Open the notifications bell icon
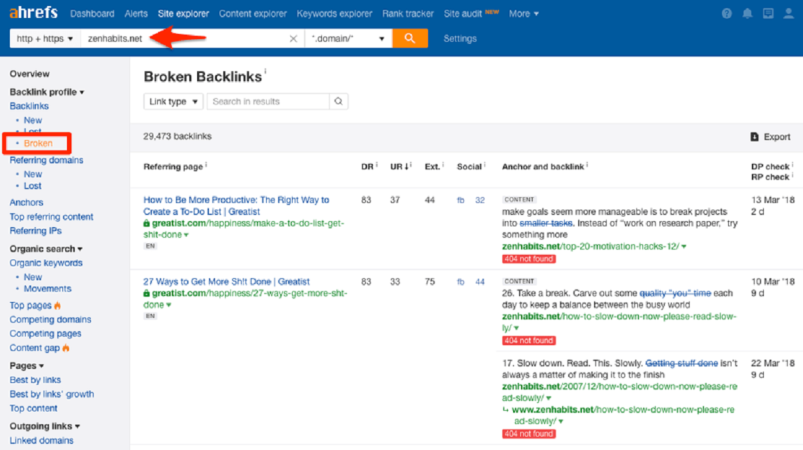The image size is (803, 450). coord(747,14)
